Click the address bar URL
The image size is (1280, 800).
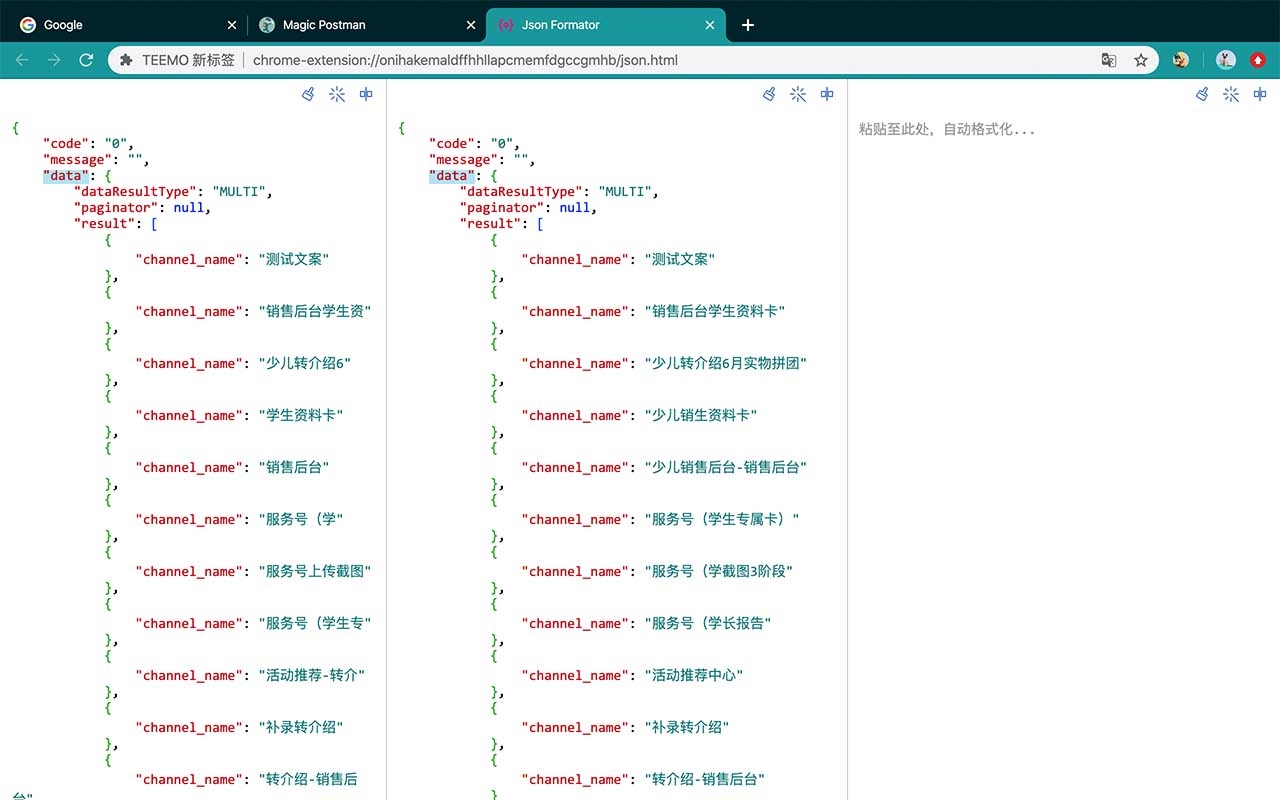point(465,60)
